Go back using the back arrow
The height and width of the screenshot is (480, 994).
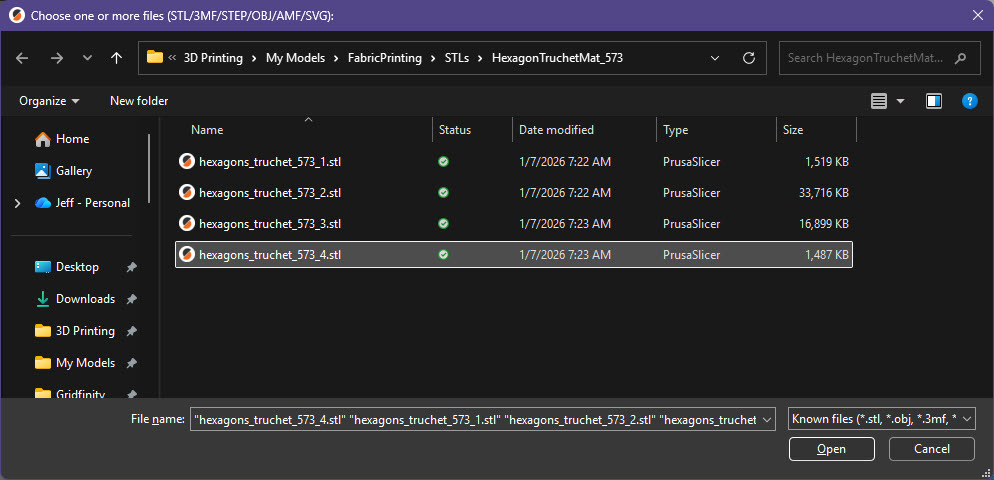tap(22, 58)
